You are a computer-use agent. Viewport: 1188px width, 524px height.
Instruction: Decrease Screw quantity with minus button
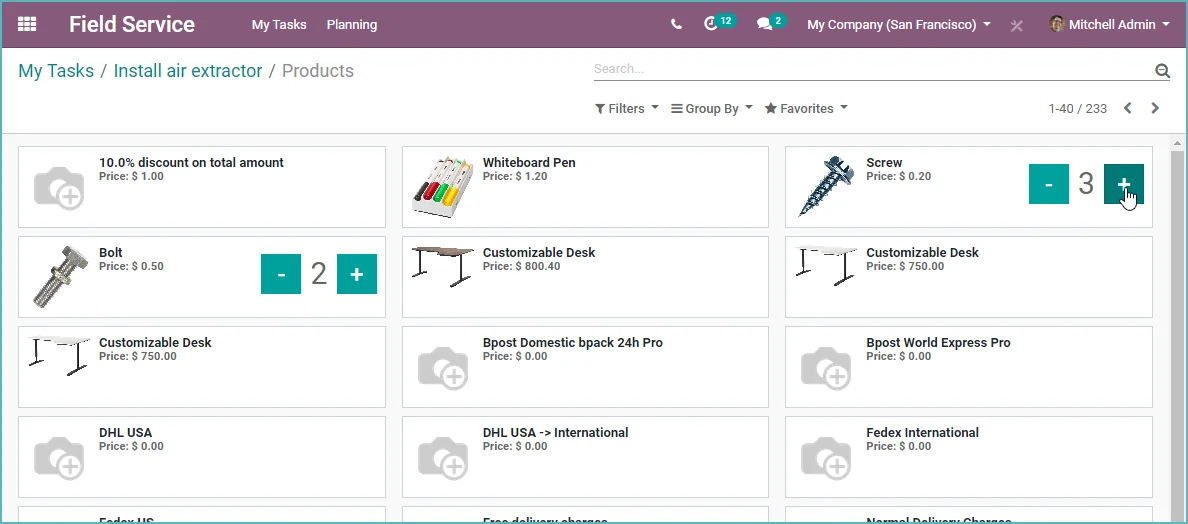(x=1049, y=184)
